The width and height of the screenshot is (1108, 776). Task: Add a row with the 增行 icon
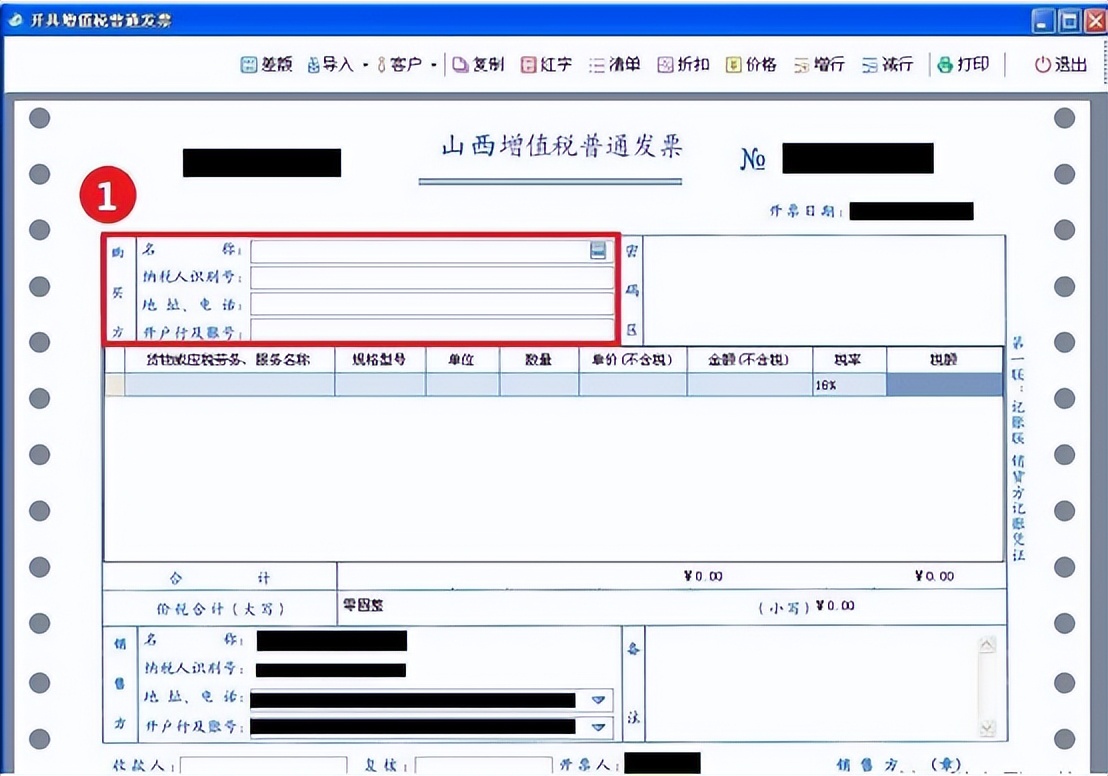click(x=820, y=63)
